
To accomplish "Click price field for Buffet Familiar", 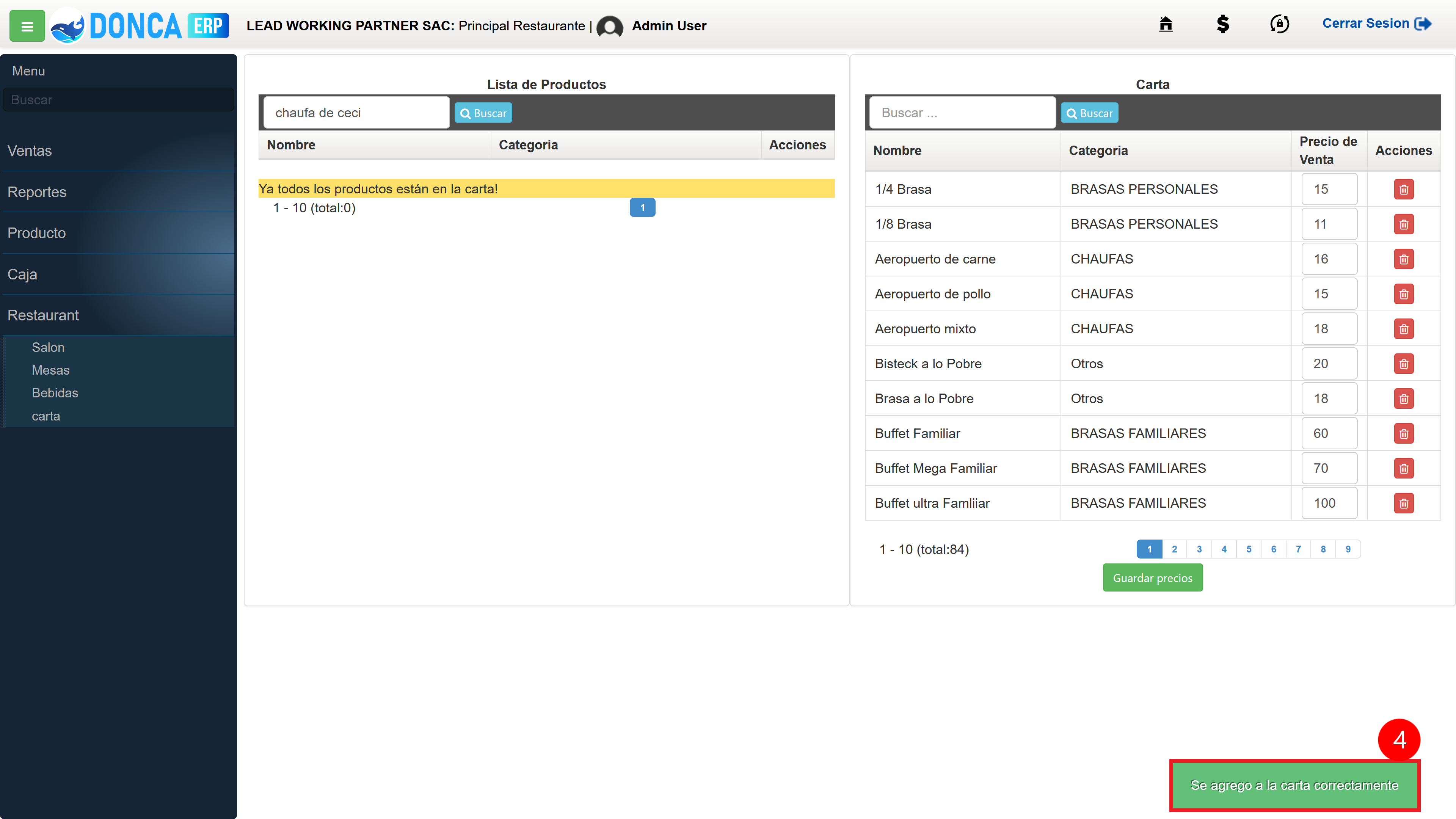I will point(1329,433).
